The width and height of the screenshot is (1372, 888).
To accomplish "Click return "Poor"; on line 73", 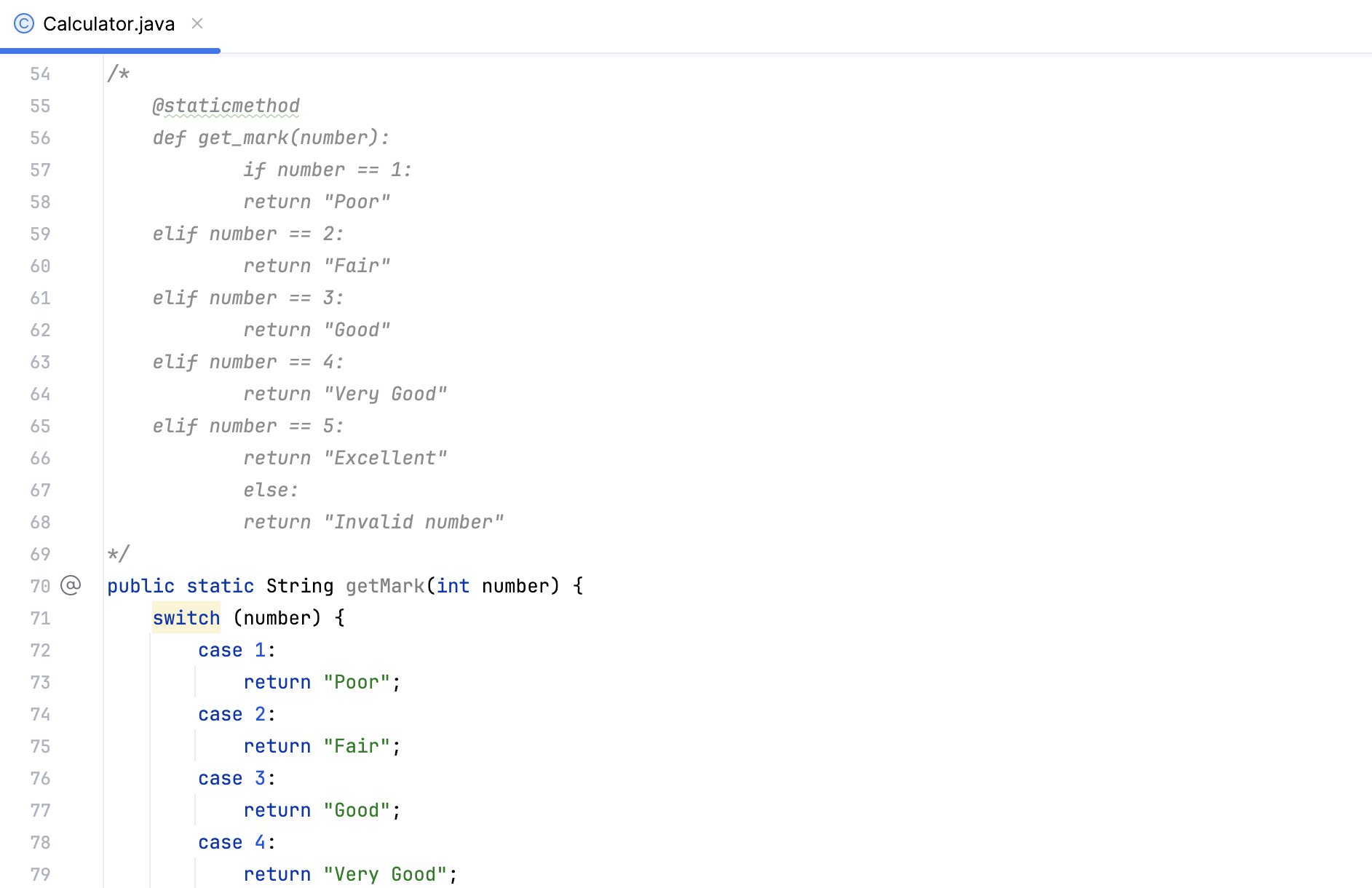I will coord(320,682).
